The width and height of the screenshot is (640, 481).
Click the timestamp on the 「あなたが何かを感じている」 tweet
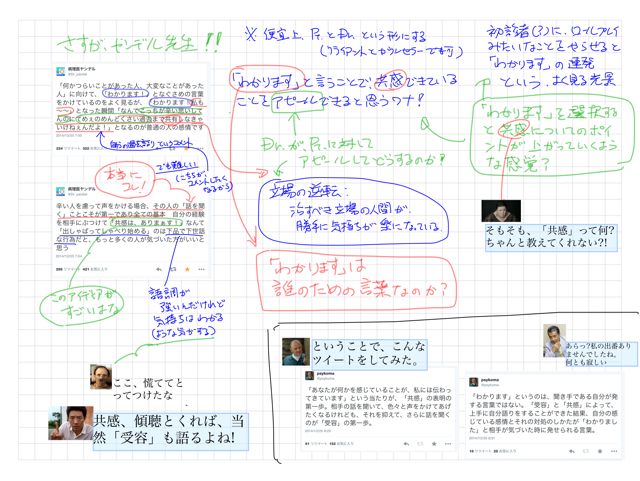click(318, 431)
